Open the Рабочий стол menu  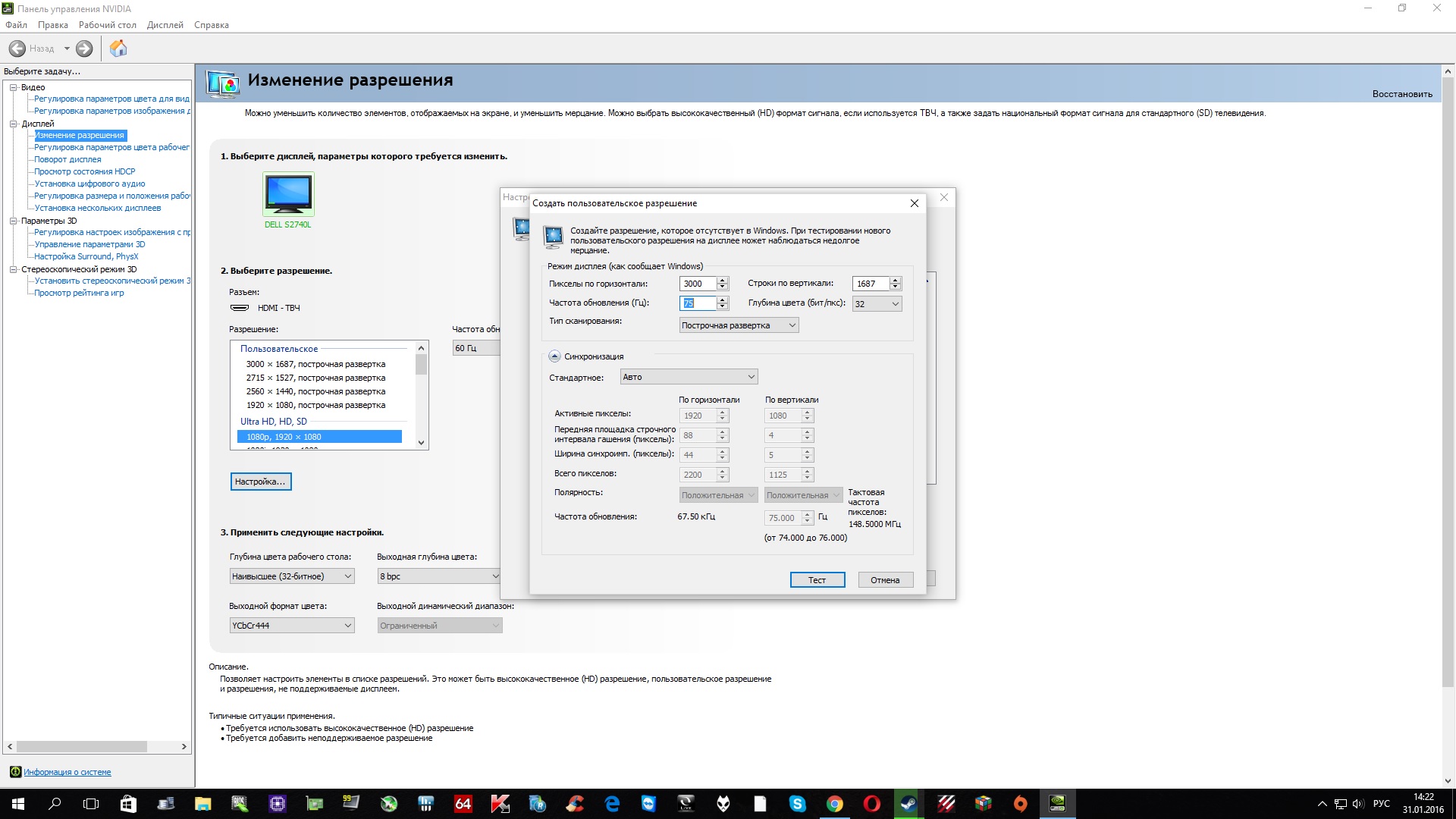pos(108,25)
